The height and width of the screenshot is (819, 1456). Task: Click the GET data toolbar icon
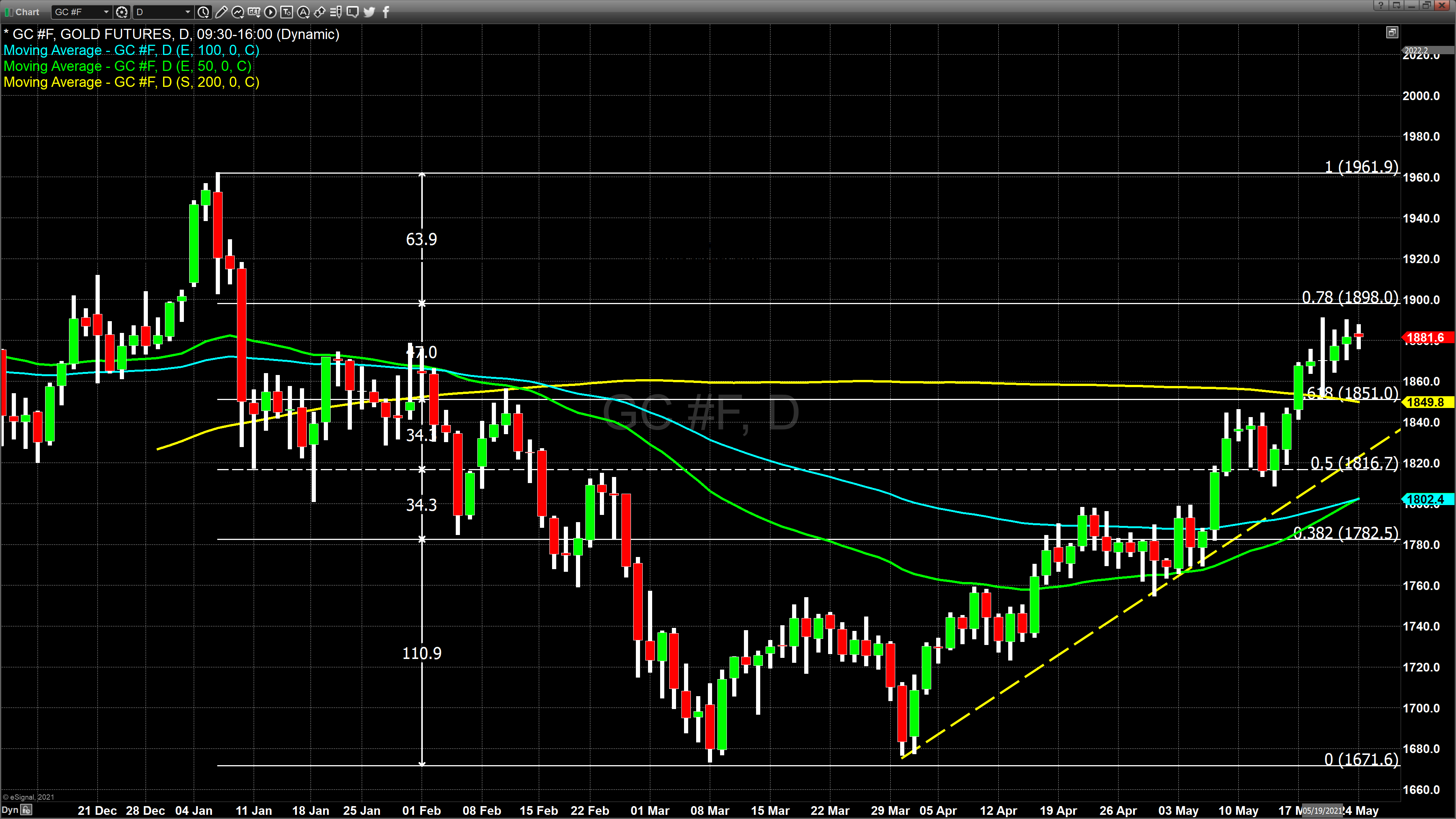(254, 12)
